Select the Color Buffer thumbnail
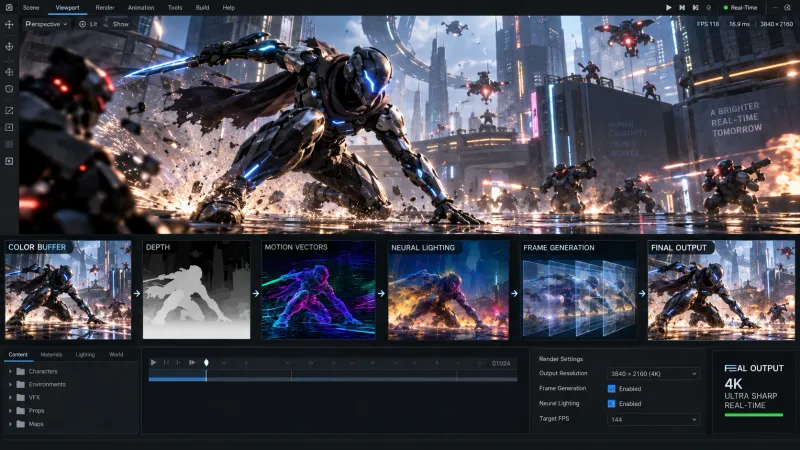 pos(68,290)
